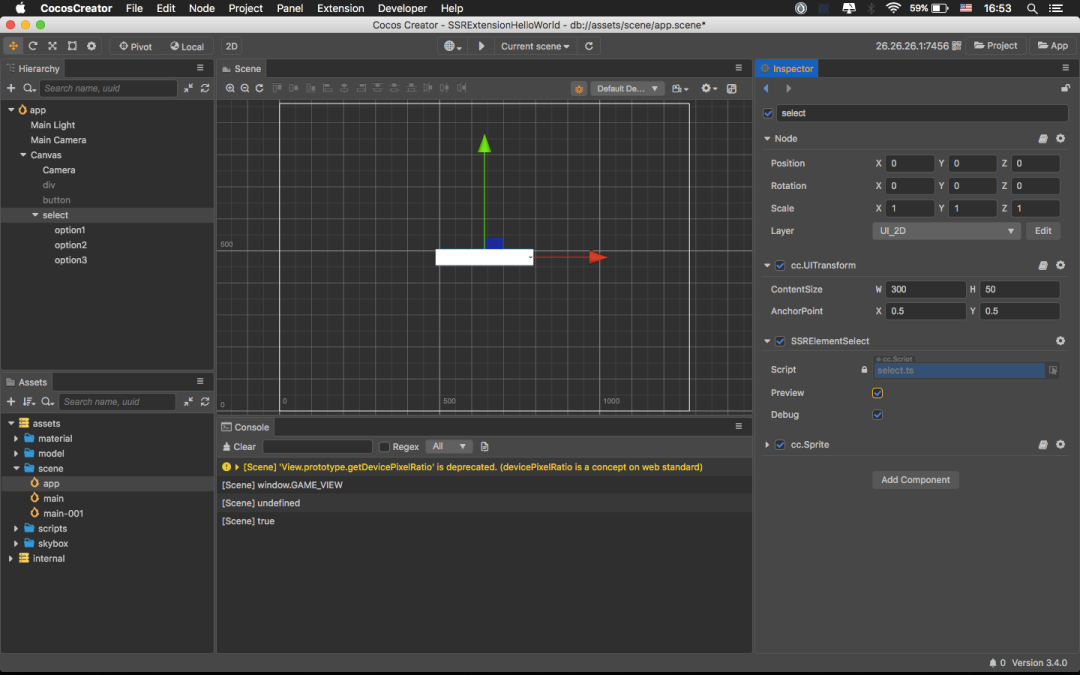Select the Rect transform tool
This screenshot has width=1080, height=675.
(x=72, y=46)
